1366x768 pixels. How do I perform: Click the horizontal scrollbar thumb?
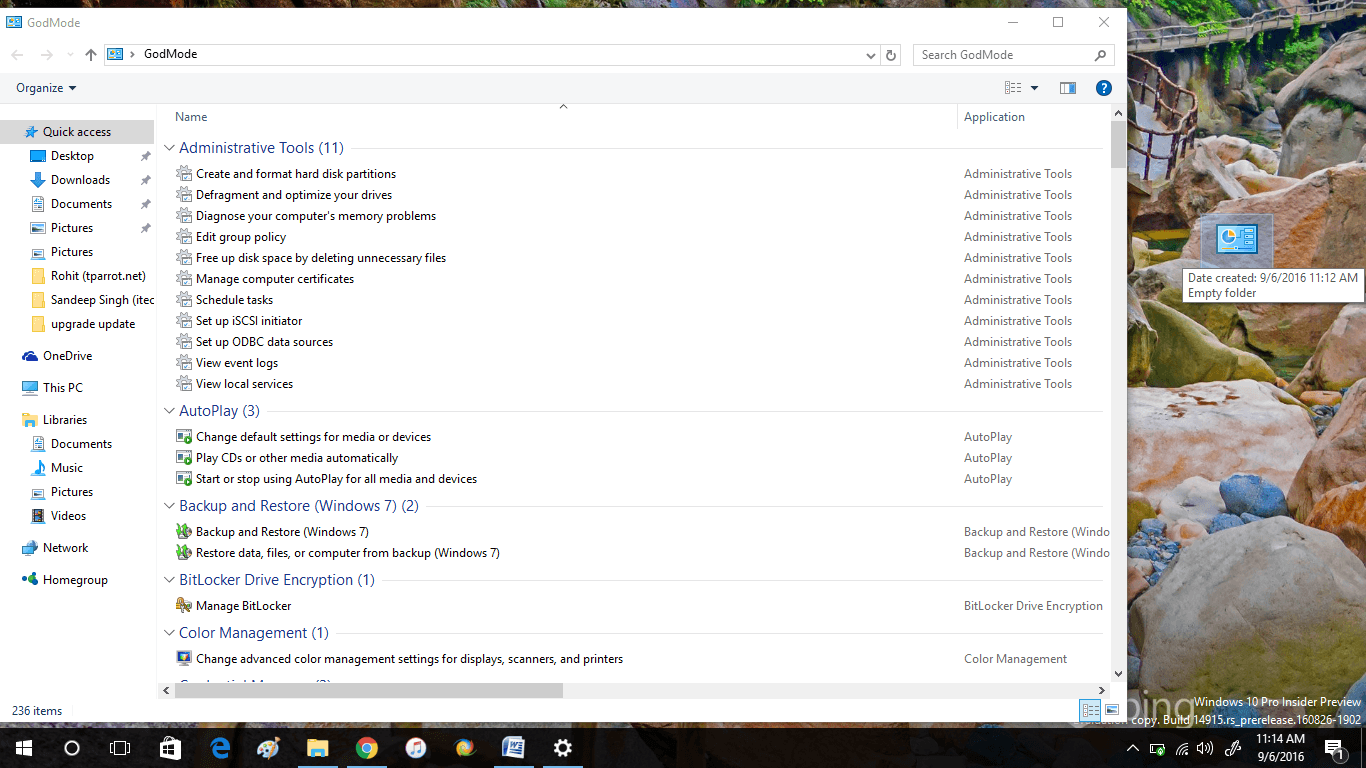[x=367, y=690]
